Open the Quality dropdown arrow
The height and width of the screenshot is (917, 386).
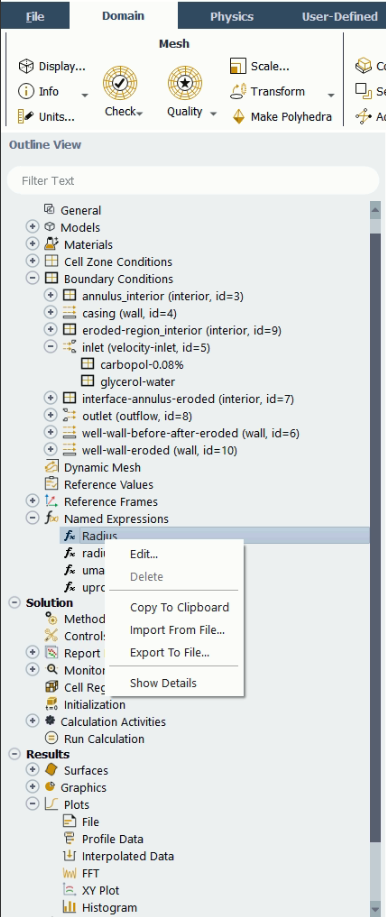[x=213, y=113]
